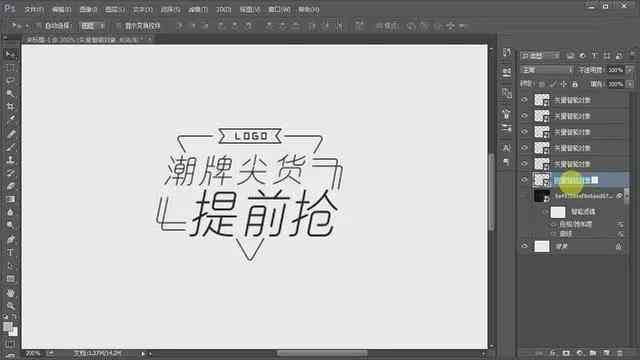Select the Rectangular Marquee tool
The height and width of the screenshot is (360, 640).
[10, 68]
